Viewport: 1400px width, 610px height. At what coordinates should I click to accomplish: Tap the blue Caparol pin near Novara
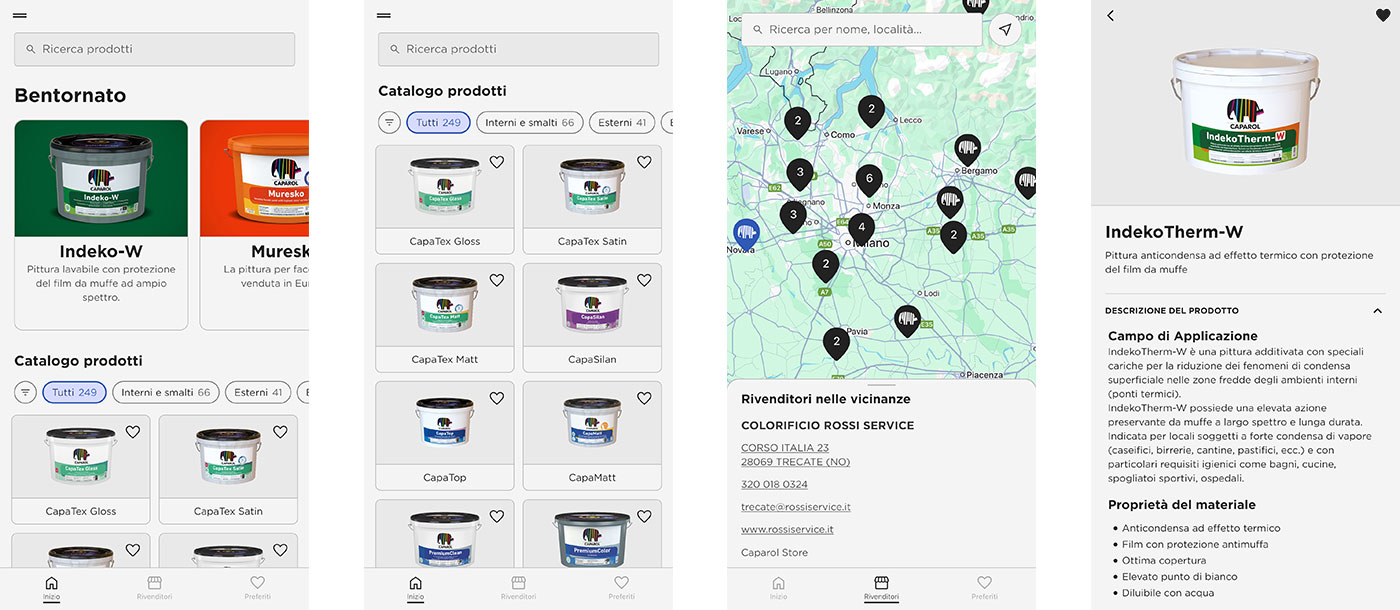coord(746,234)
